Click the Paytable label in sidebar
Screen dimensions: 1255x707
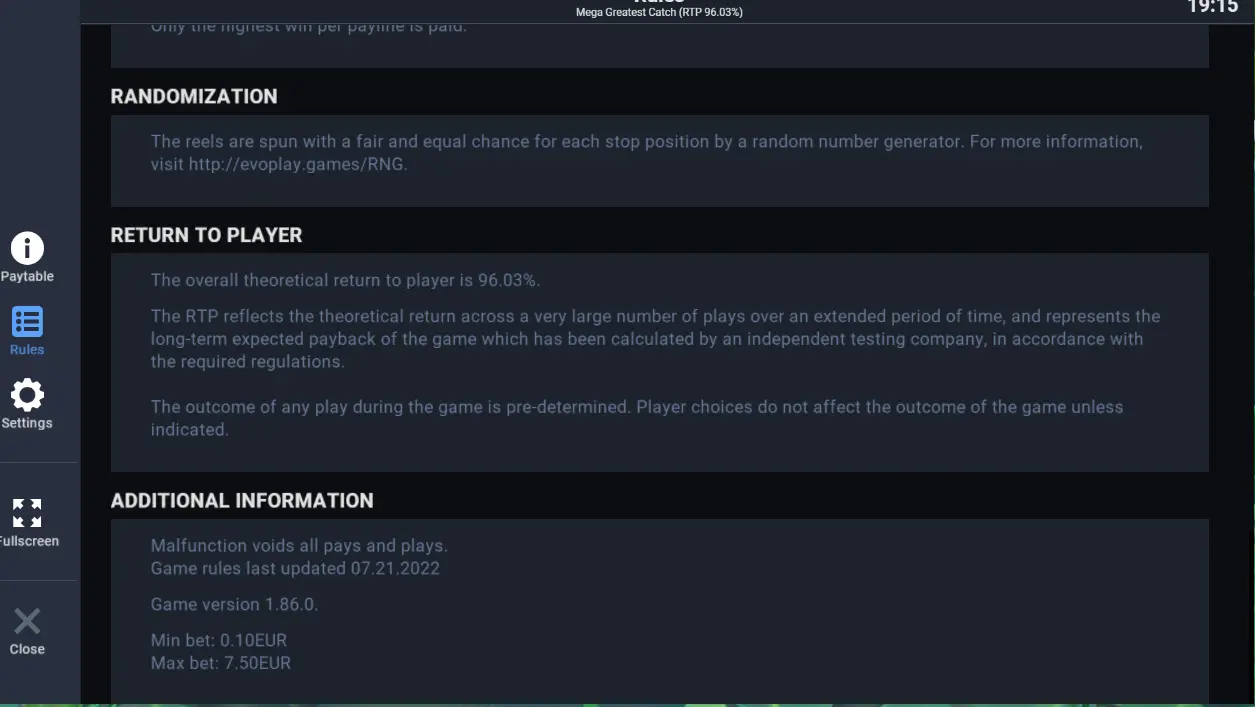click(27, 277)
